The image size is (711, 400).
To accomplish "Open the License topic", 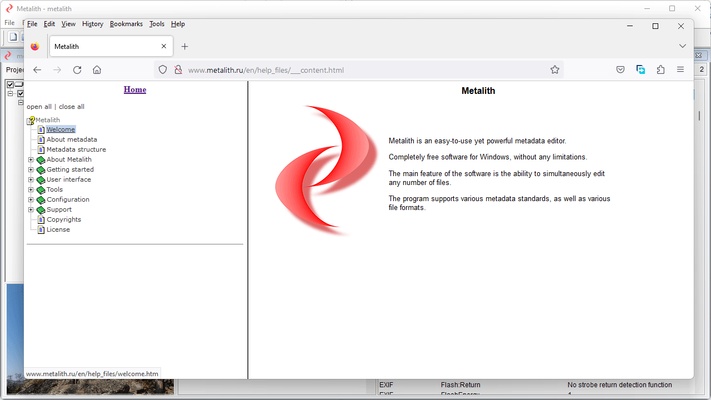I will point(58,229).
